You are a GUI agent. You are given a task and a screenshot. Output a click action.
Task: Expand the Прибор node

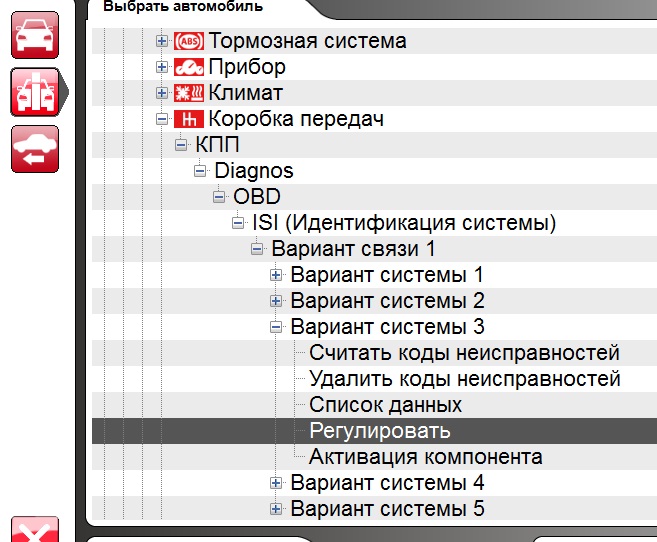tap(162, 67)
